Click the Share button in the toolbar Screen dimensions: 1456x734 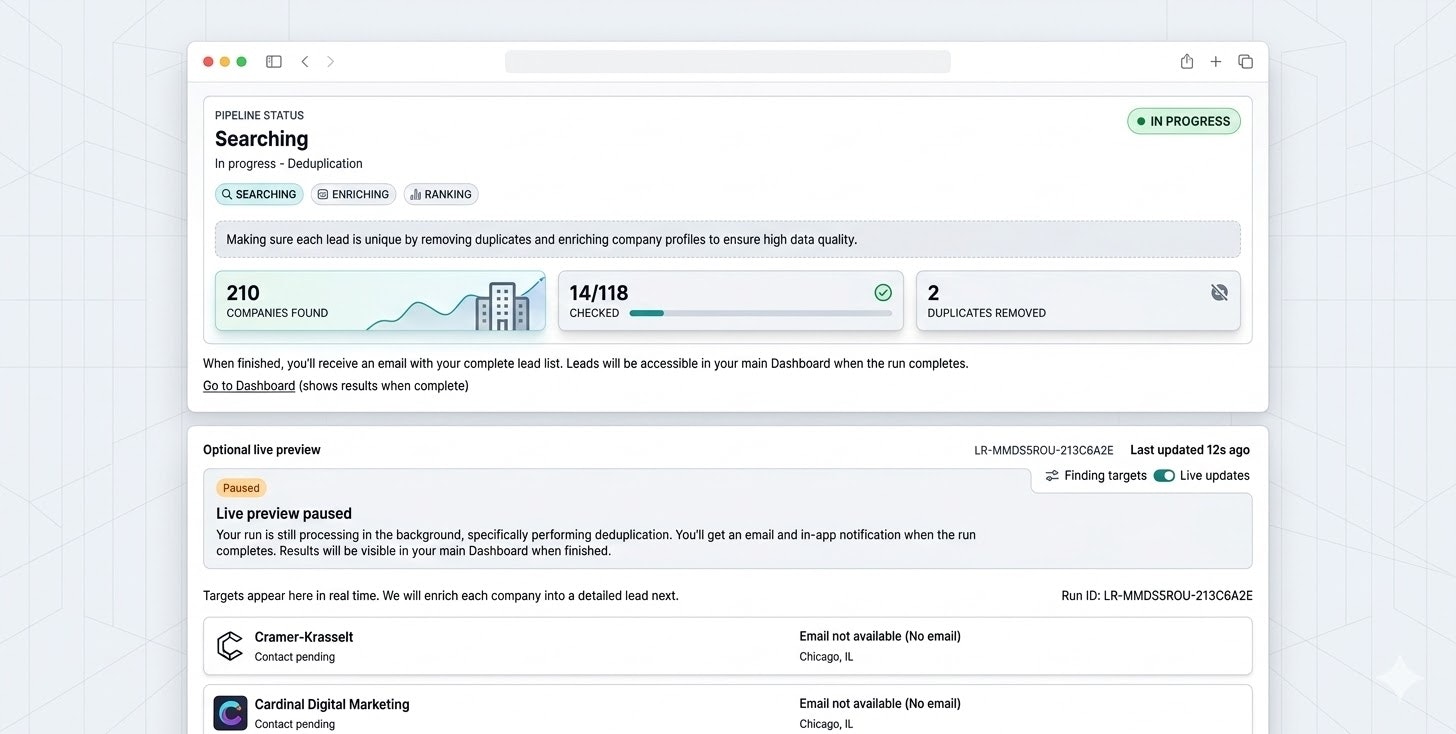pos(1186,61)
